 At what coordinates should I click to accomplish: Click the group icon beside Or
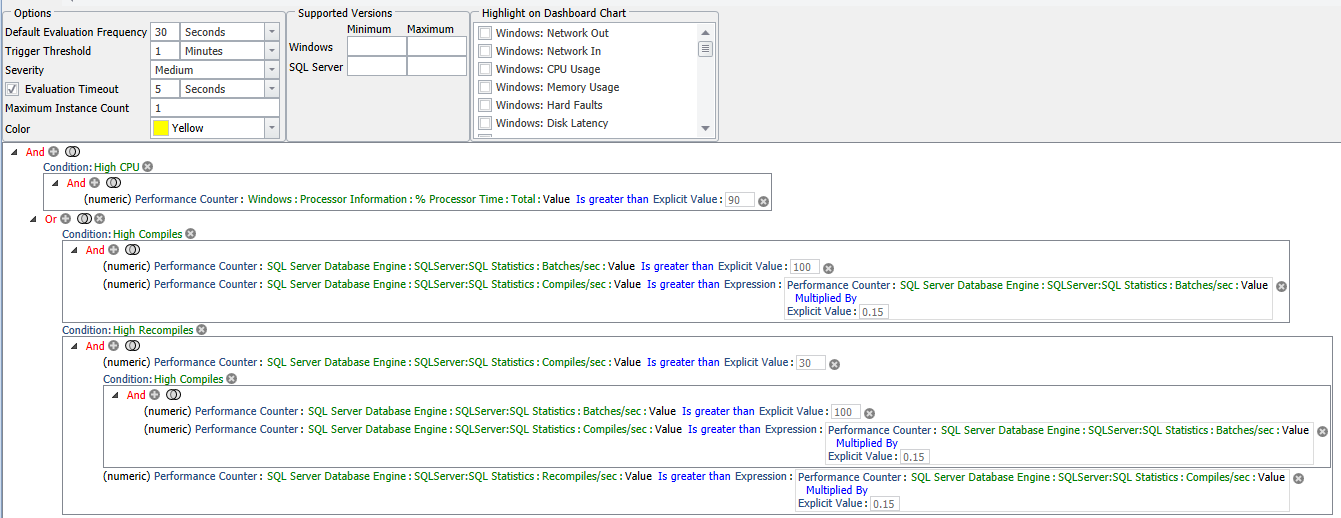pos(84,218)
